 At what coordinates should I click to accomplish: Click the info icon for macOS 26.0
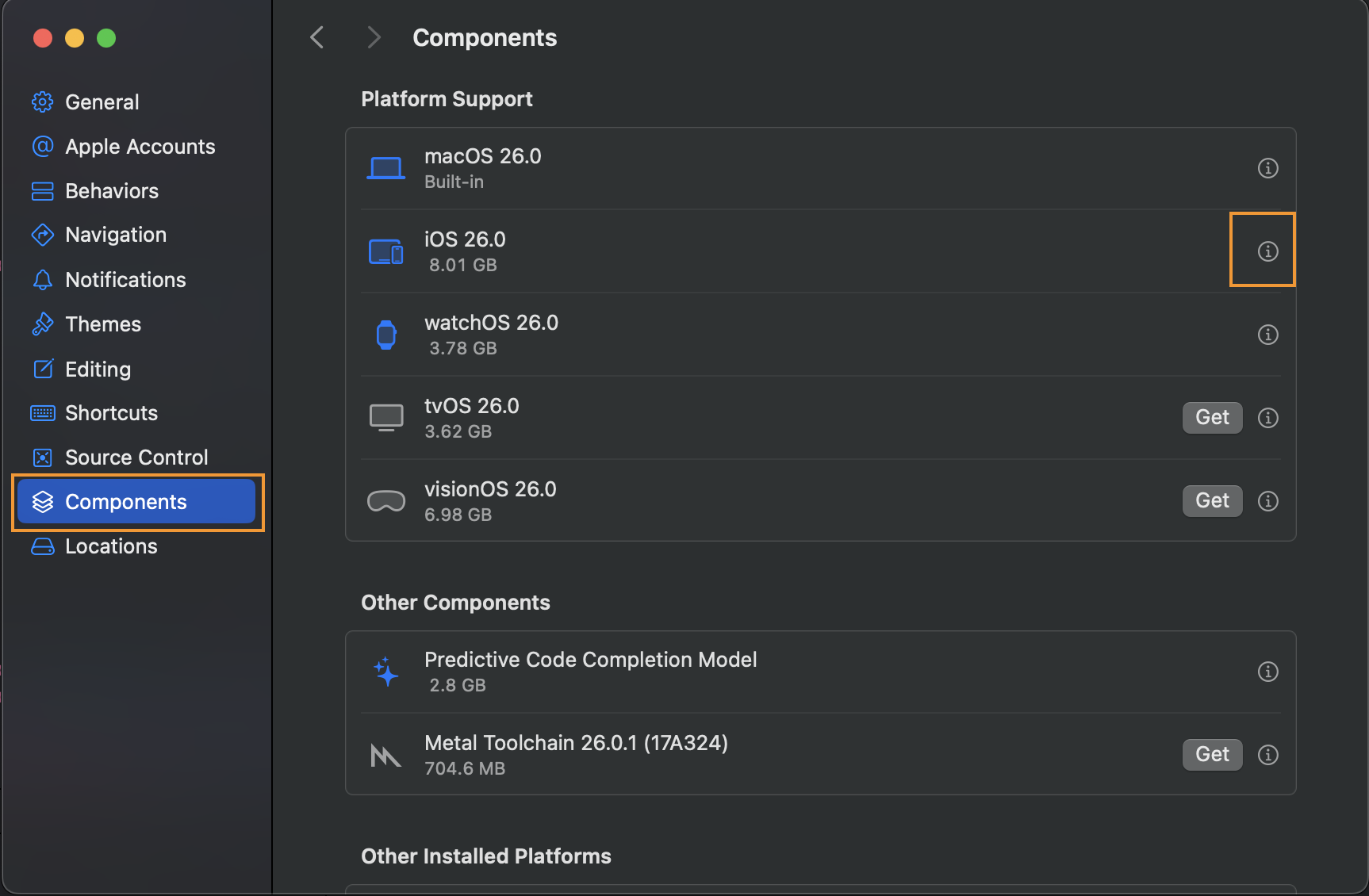(x=1267, y=168)
